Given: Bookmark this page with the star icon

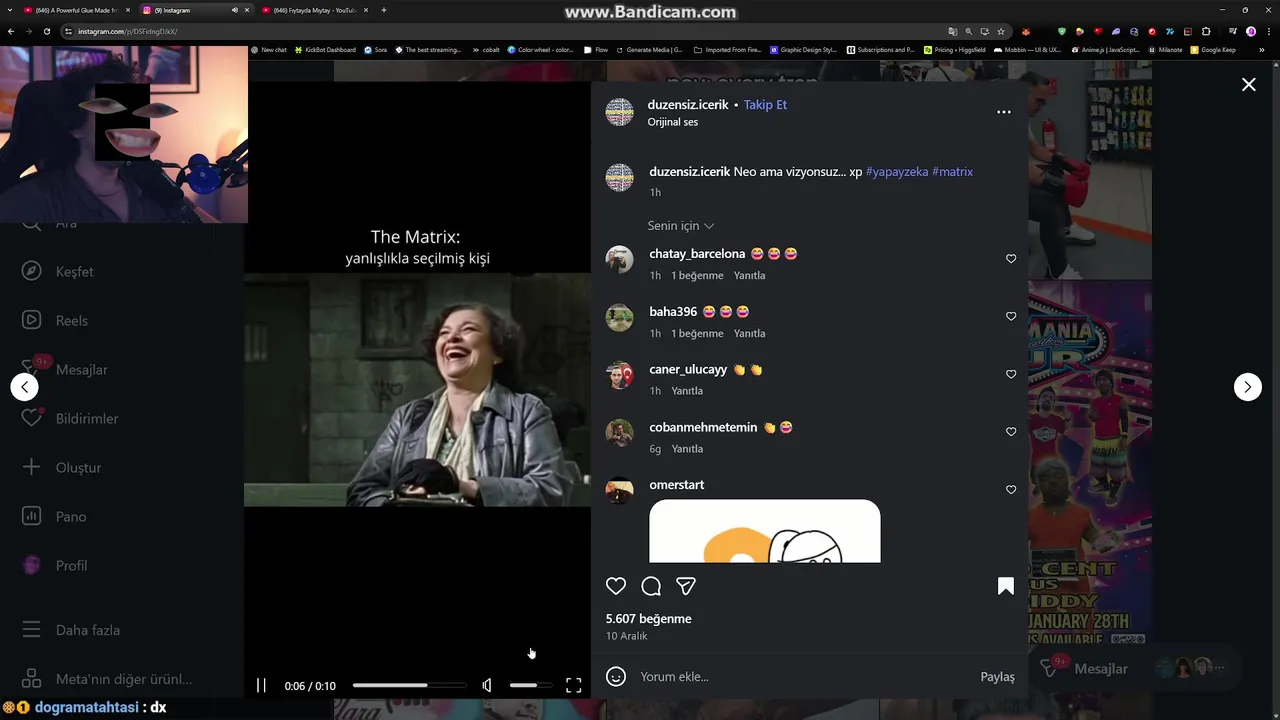Looking at the screenshot, I should tap(1001, 31).
